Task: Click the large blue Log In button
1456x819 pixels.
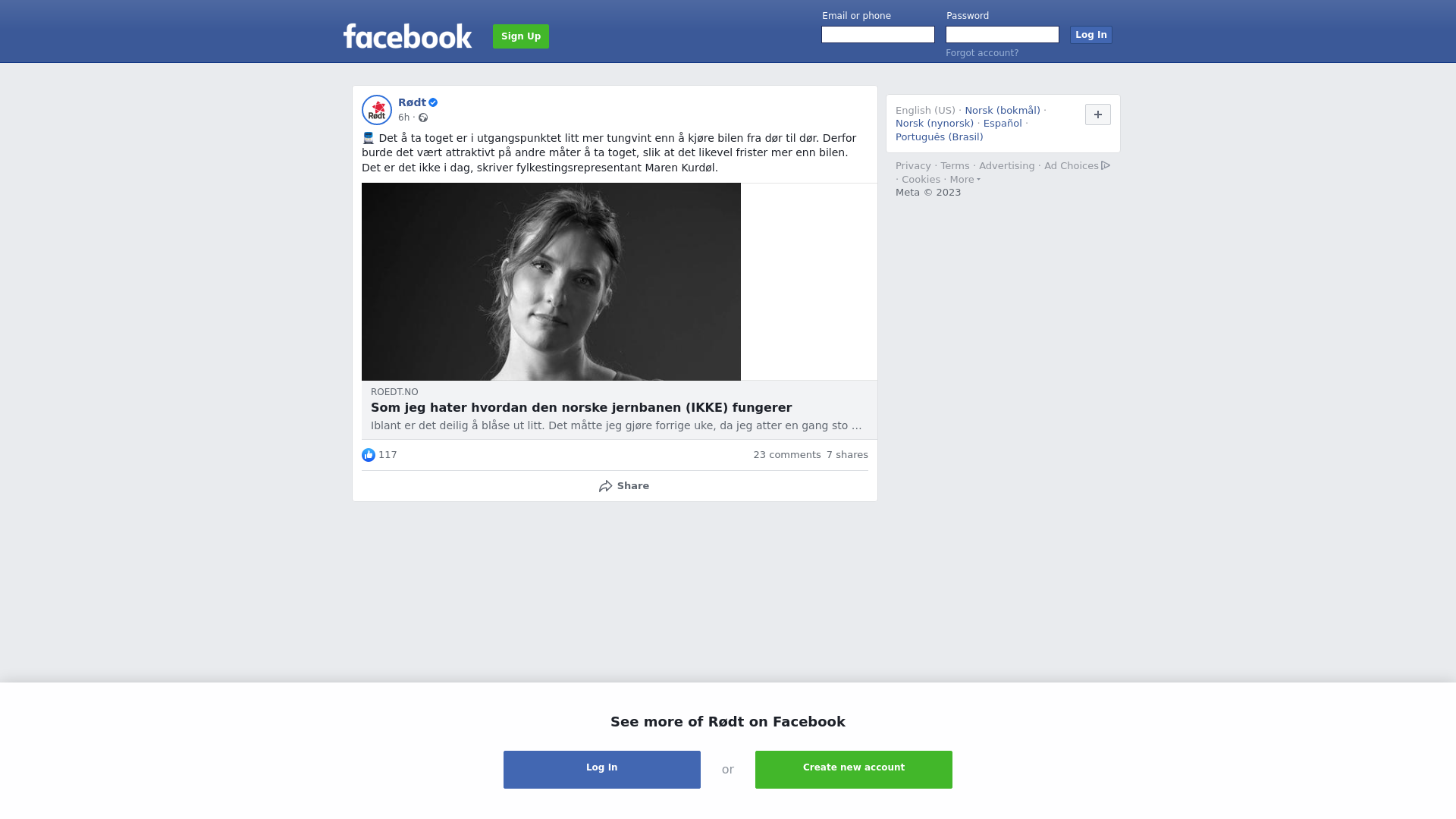Action: 602,770
